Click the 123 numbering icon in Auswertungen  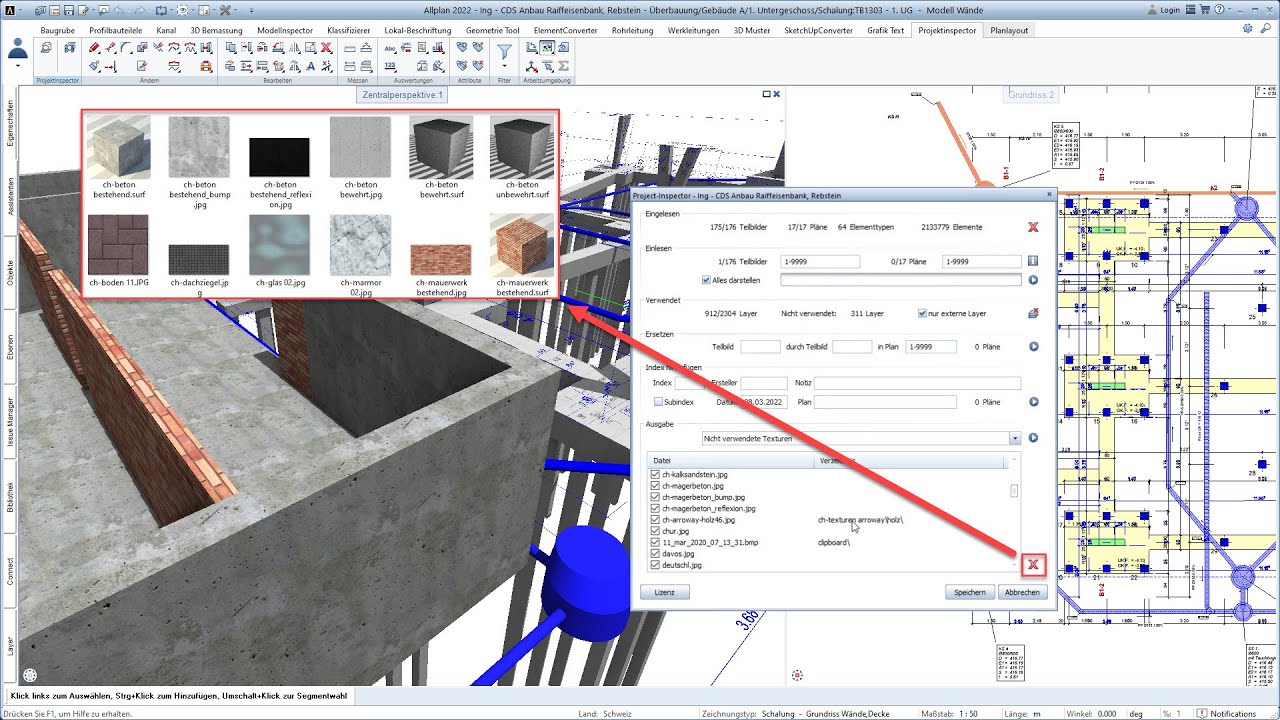[x=390, y=66]
